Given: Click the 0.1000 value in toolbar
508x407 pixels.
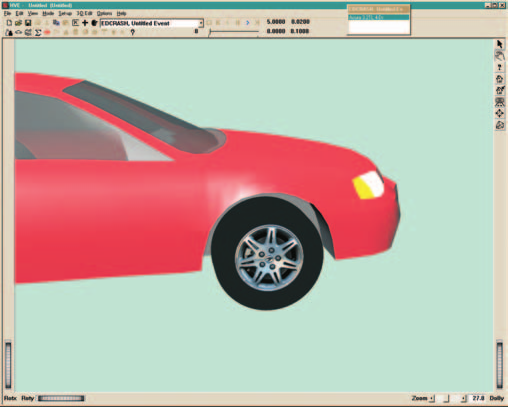Looking at the screenshot, I should pos(300,31).
